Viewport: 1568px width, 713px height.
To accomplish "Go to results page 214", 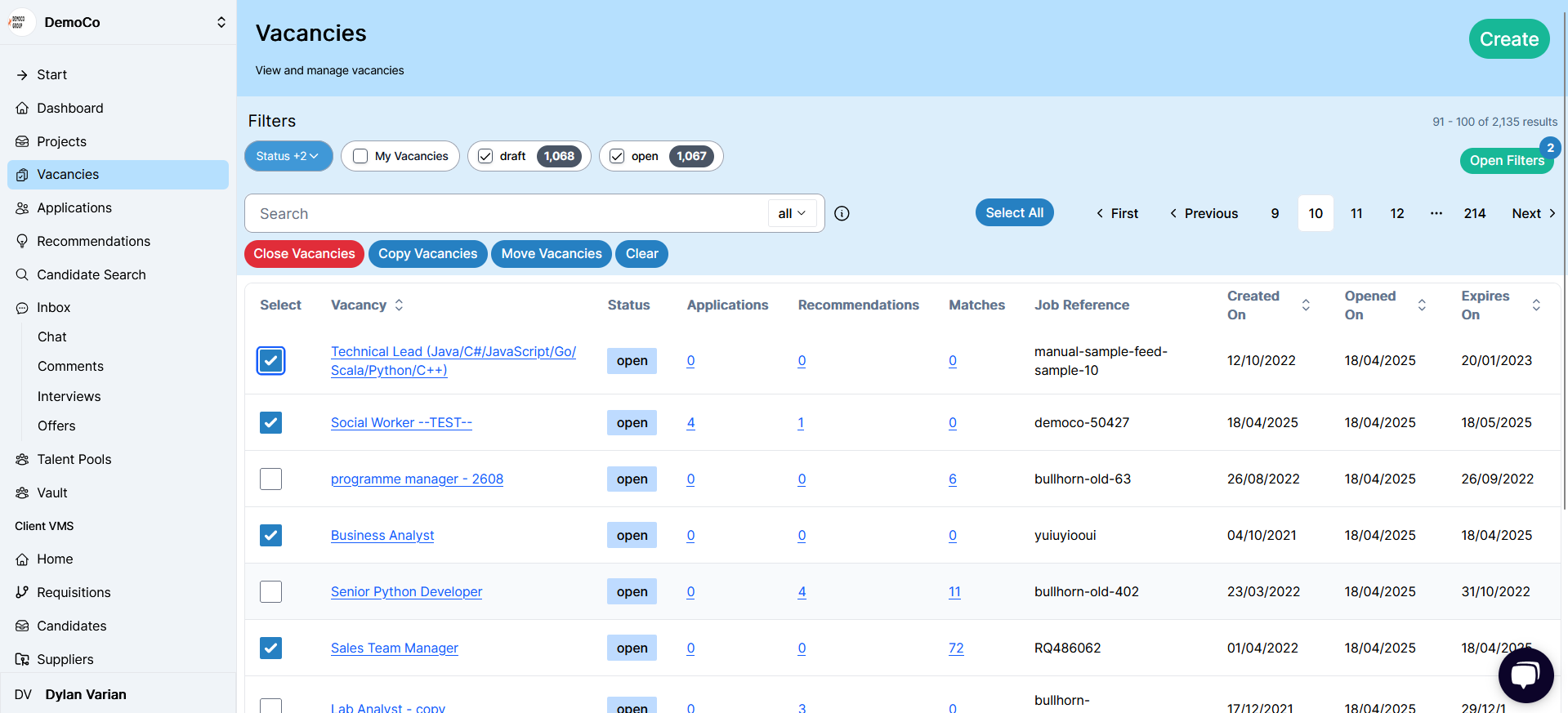I will (1474, 213).
